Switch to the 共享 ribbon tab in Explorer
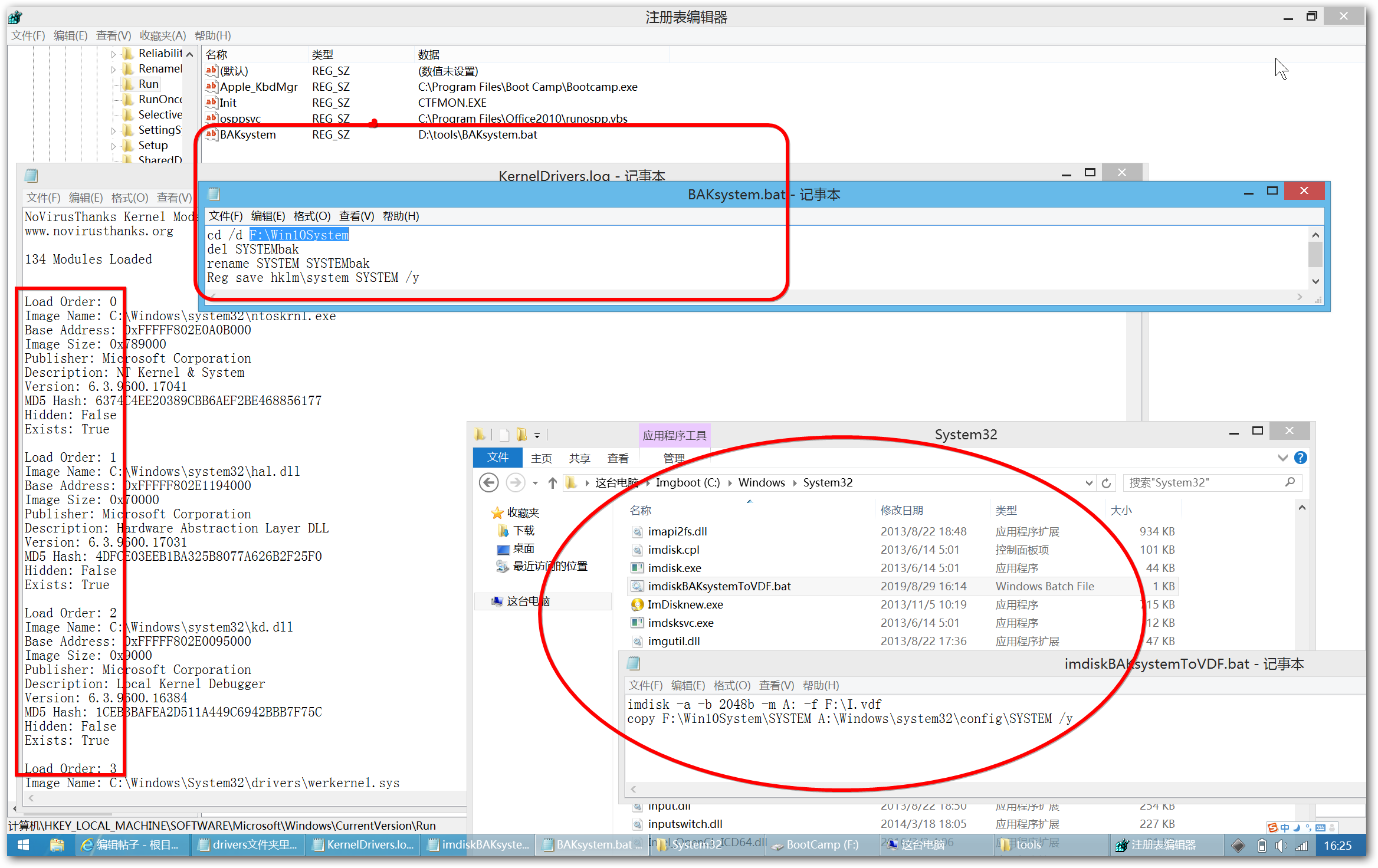 coord(579,458)
